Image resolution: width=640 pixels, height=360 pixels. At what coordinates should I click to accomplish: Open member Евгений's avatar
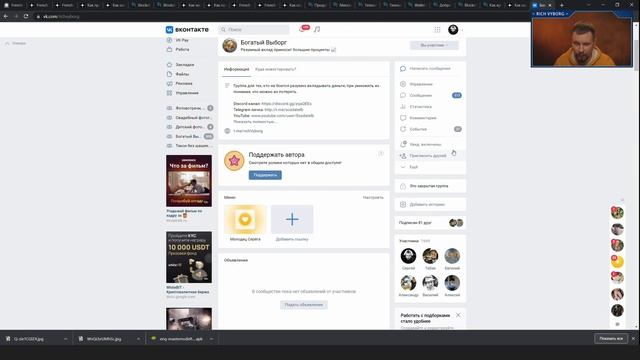pyautogui.click(x=452, y=256)
